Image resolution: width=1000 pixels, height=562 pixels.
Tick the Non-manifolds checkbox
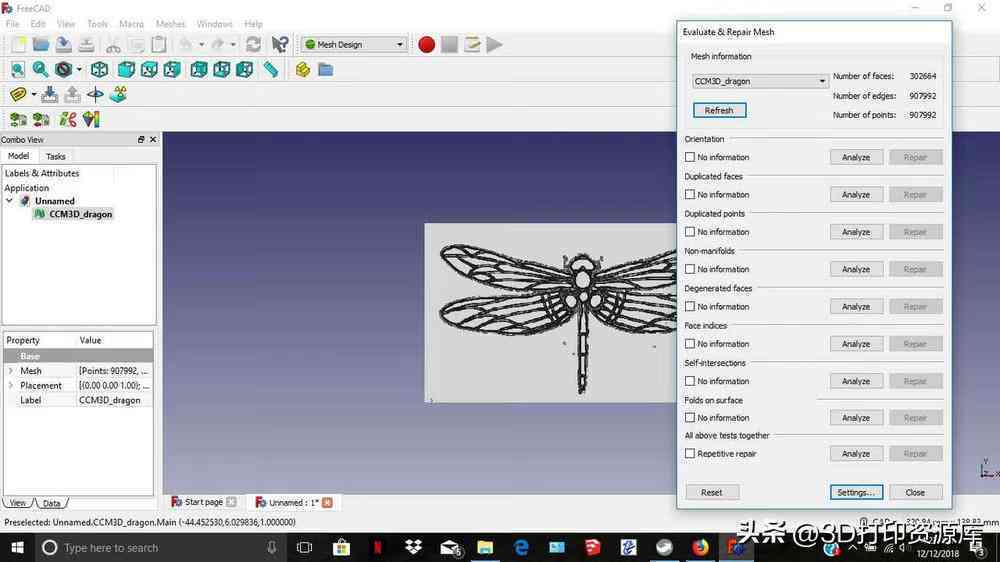coord(689,269)
